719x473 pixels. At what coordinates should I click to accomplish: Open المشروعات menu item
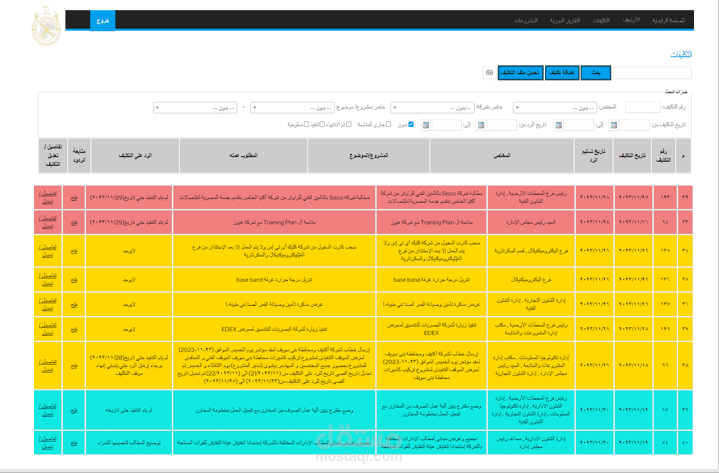click(526, 21)
